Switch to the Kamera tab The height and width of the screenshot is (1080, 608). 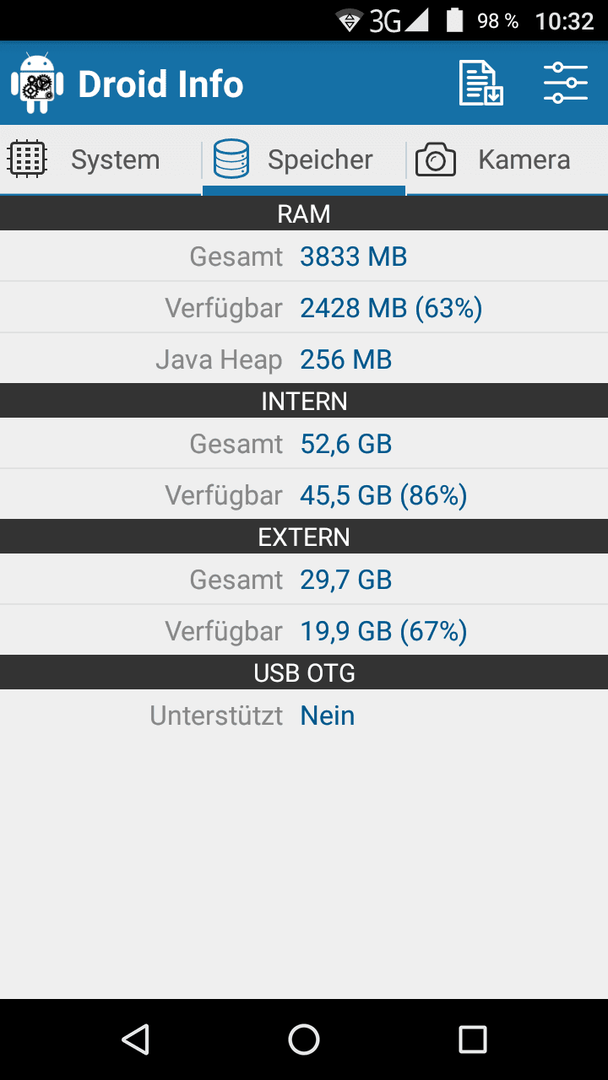[x=508, y=160]
